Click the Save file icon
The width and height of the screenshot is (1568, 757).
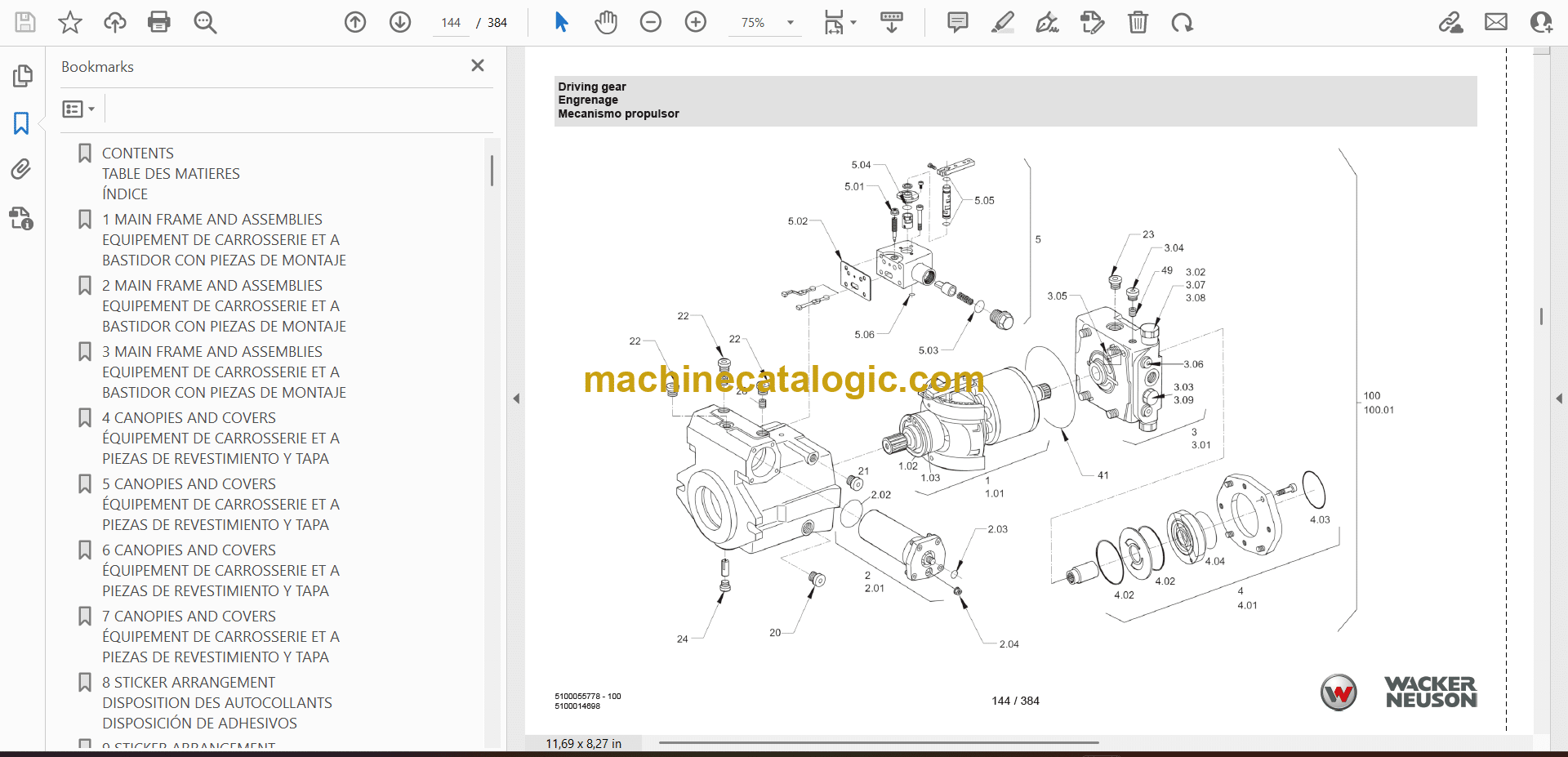pos(25,22)
